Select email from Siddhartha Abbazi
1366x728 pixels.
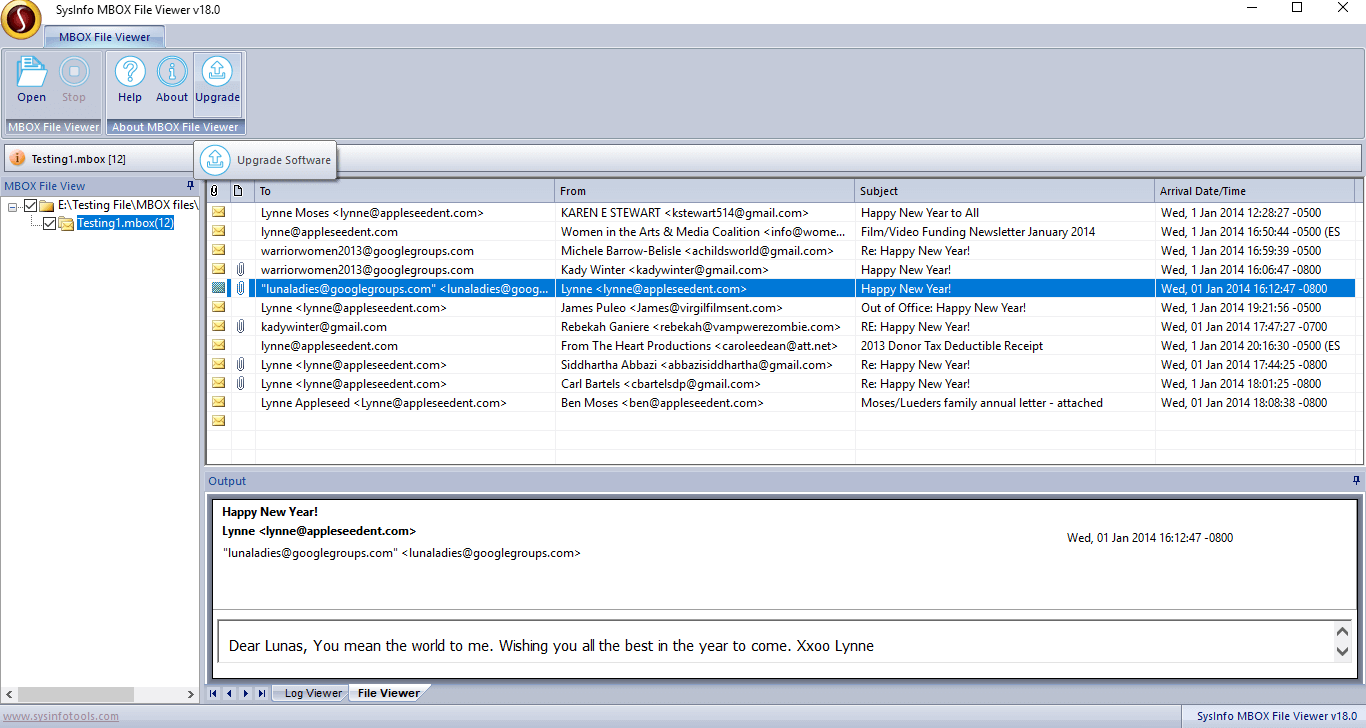[784, 365]
